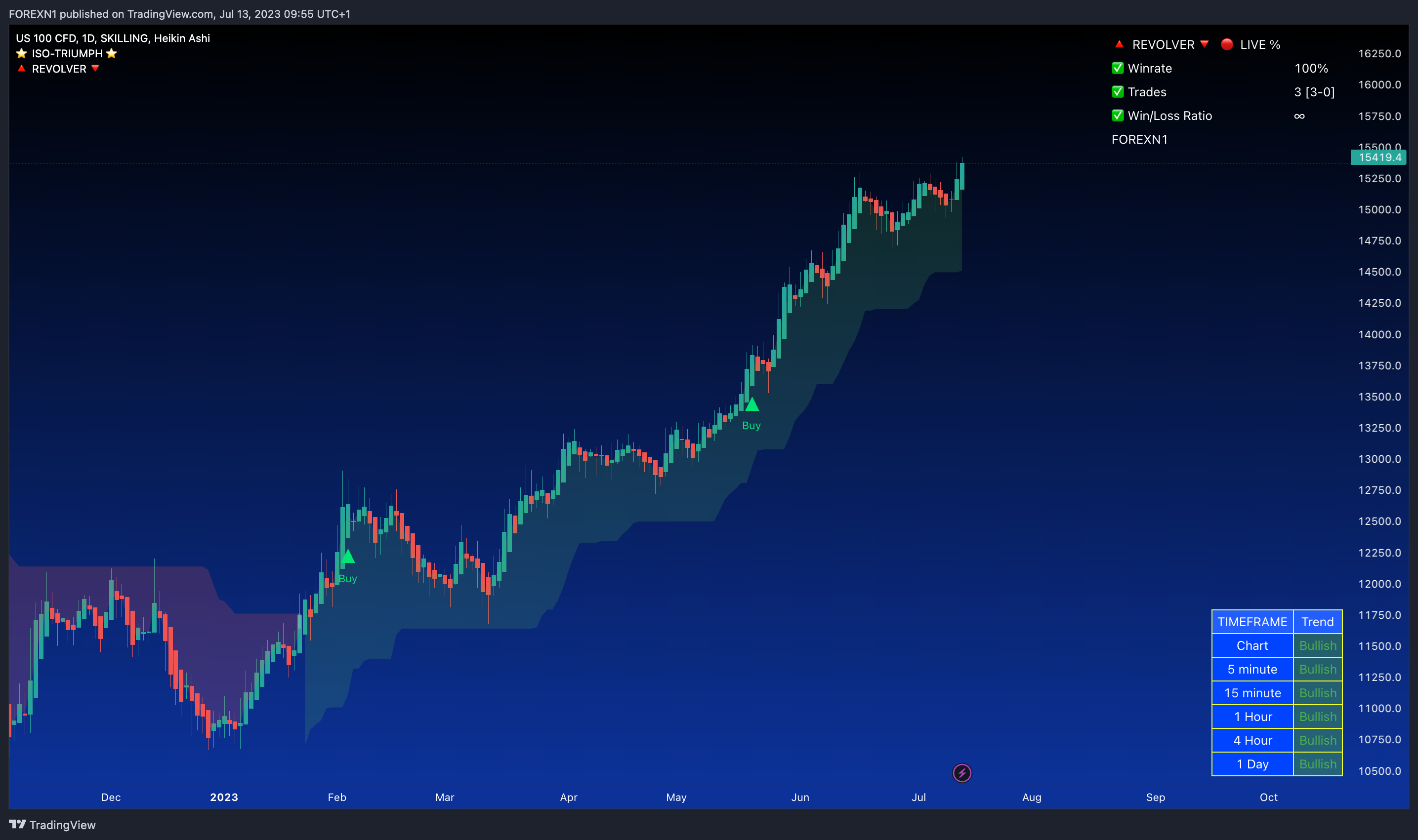
Task: Click the FOREXN1 text in stats panel
Action: 1139,139
